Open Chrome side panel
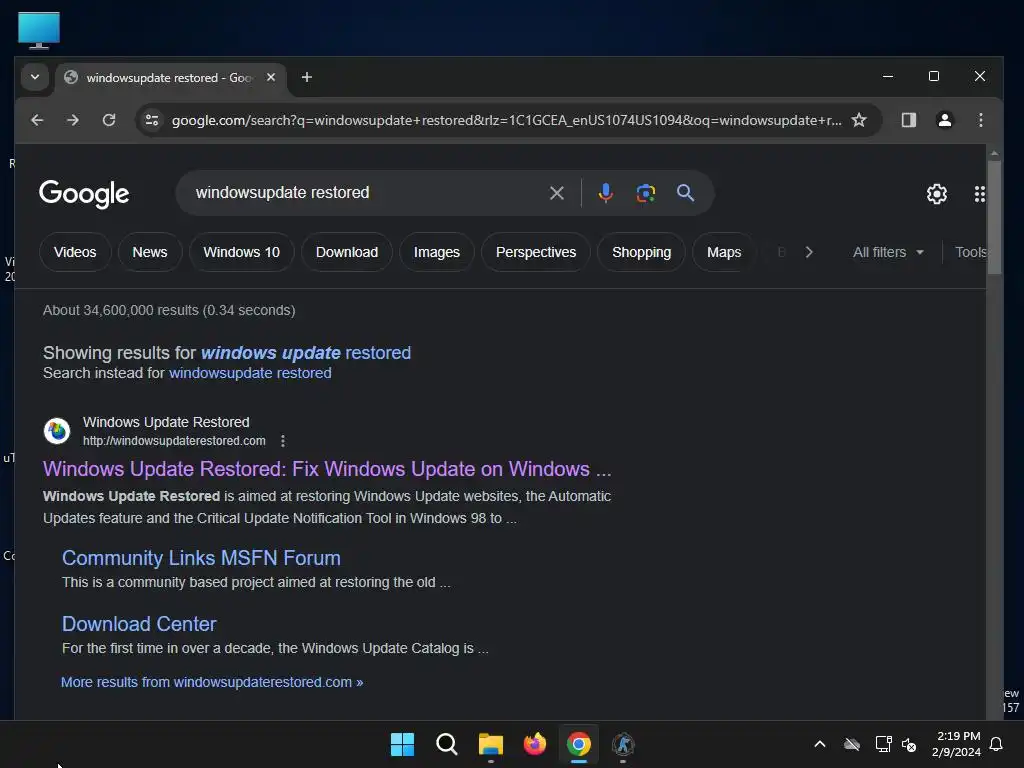The width and height of the screenshot is (1024, 768). tap(908, 120)
